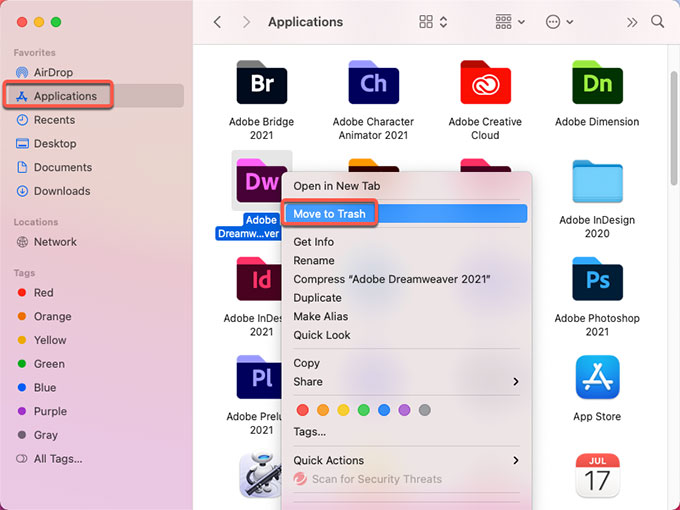
Task: Choose Tags... from context menu
Action: (x=406, y=432)
